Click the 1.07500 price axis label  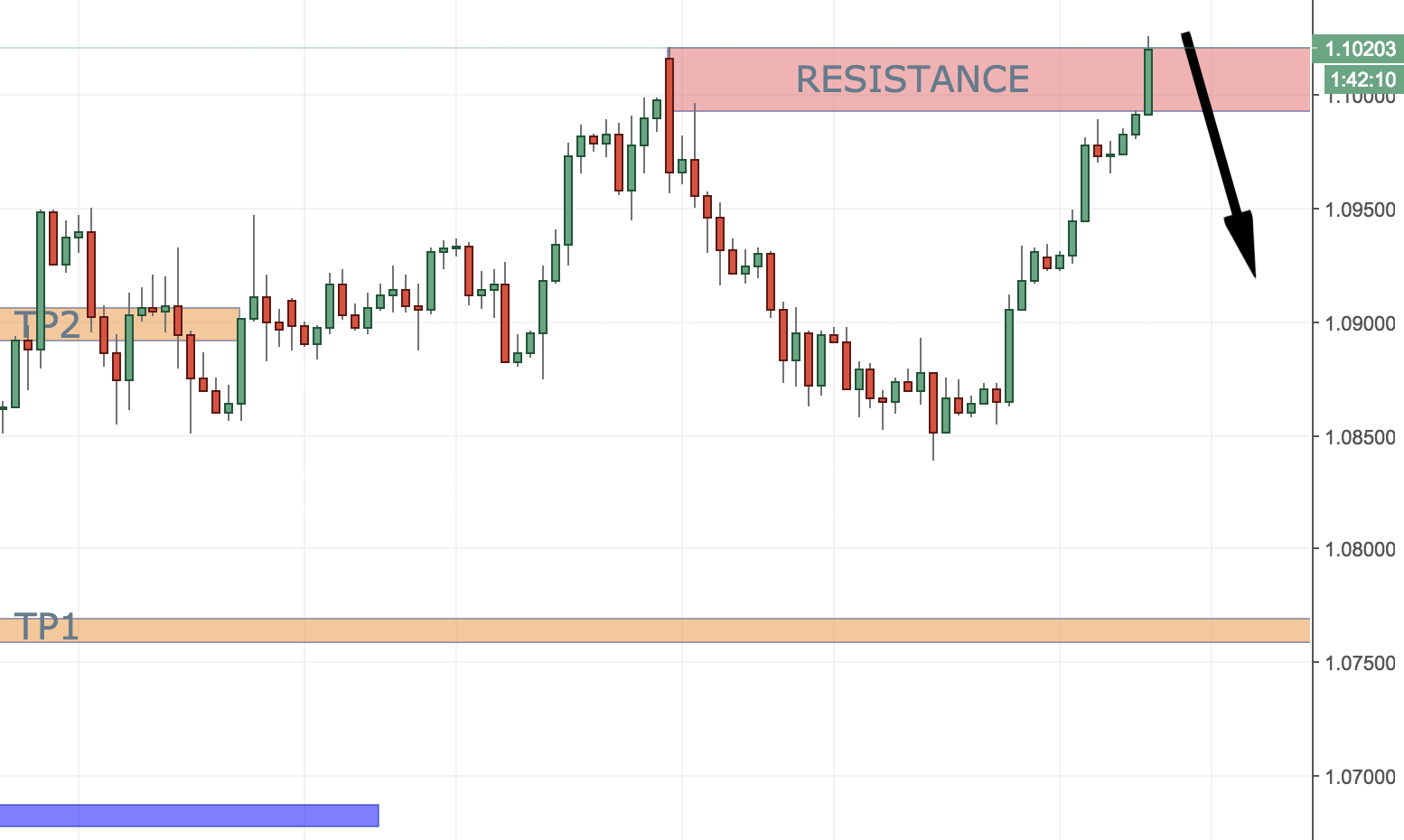[x=1360, y=663]
